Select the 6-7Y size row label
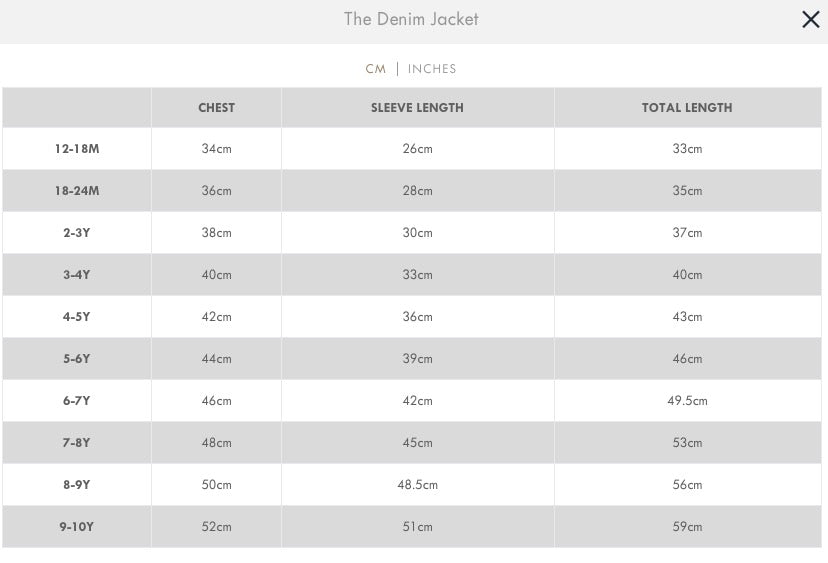The image size is (828, 563). point(77,401)
